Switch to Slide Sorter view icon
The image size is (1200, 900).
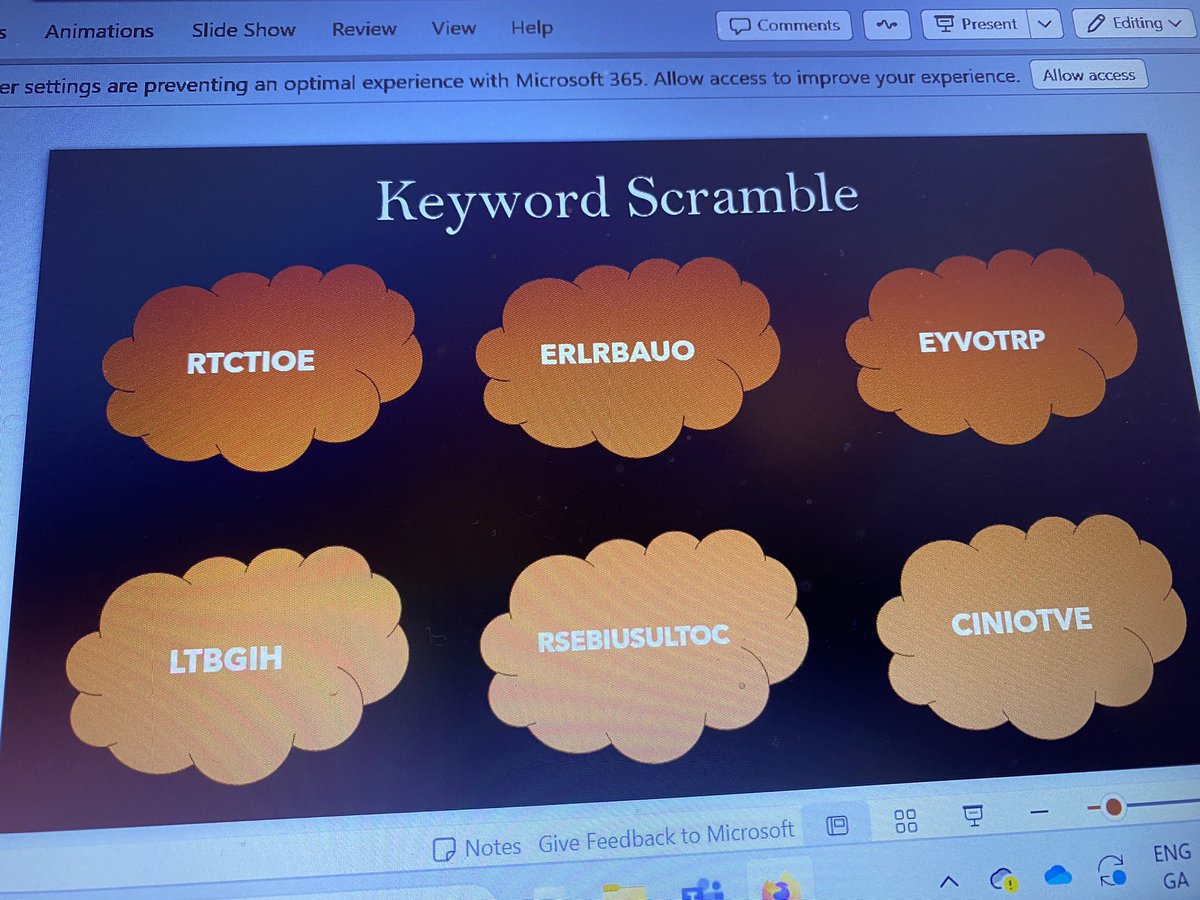point(906,821)
